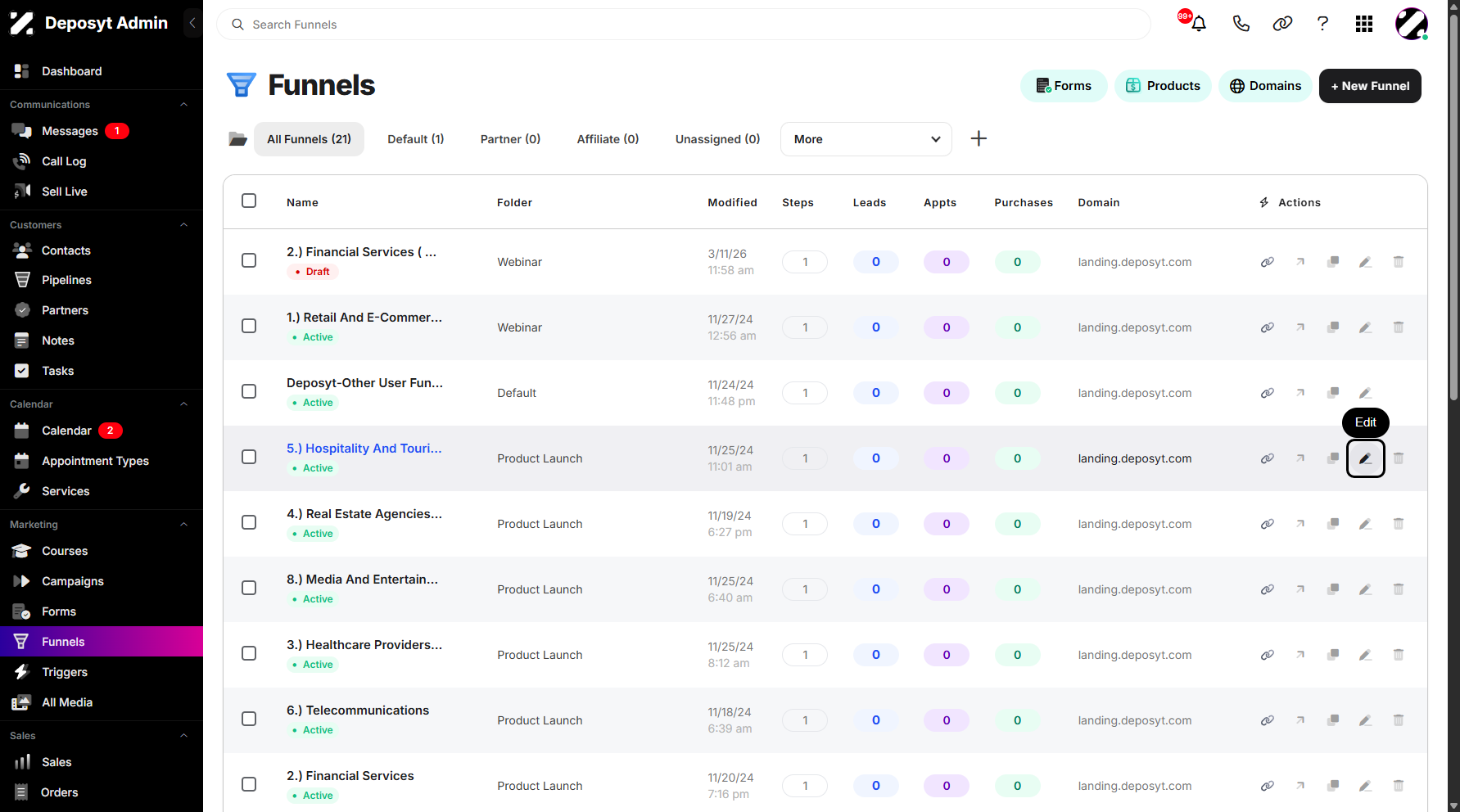The image size is (1460, 812).
Task: Collapse the Marketing sidebar section
Action: click(184, 525)
